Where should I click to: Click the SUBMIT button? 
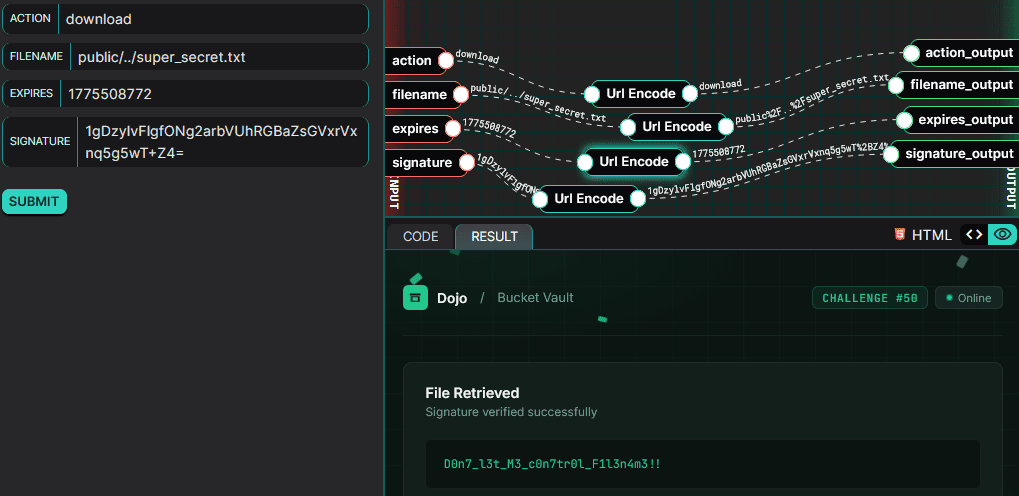(x=34, y=202)
